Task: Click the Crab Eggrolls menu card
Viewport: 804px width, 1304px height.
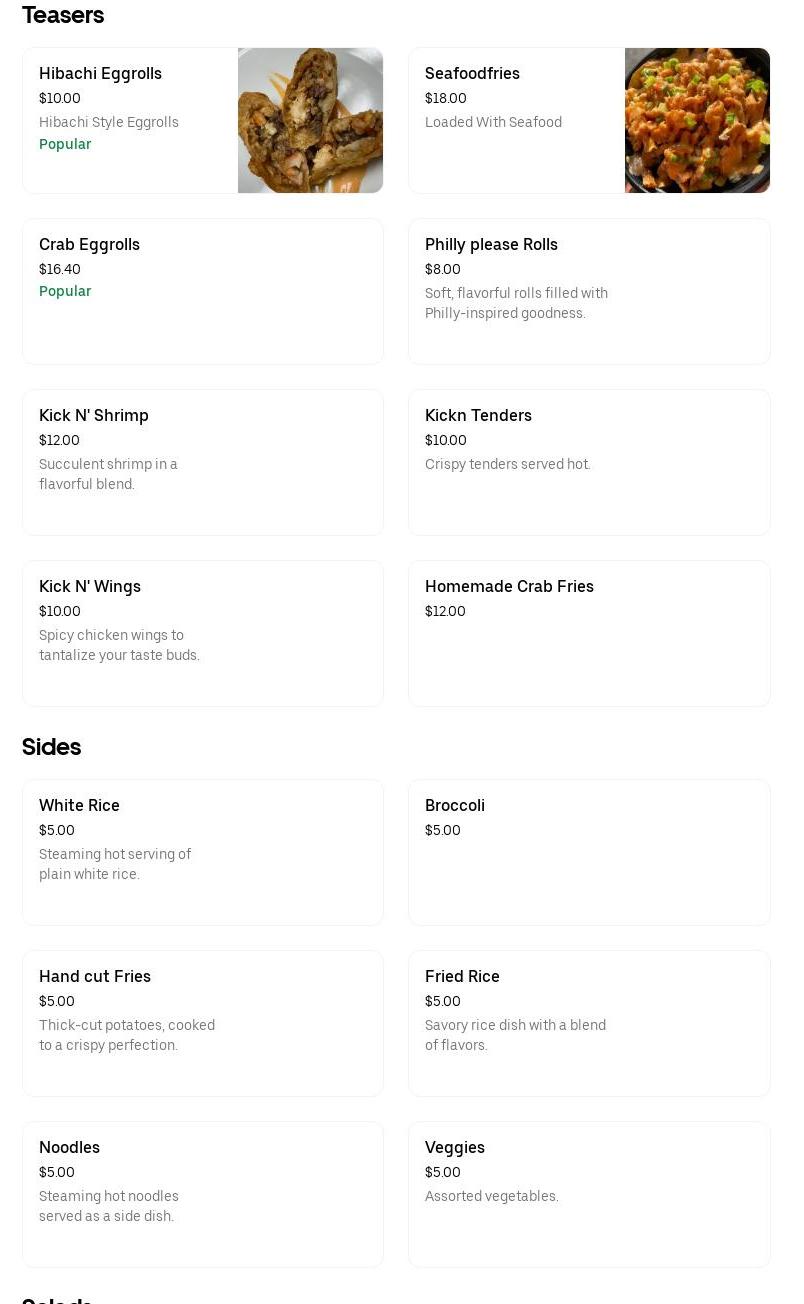Action: point(203,291)
